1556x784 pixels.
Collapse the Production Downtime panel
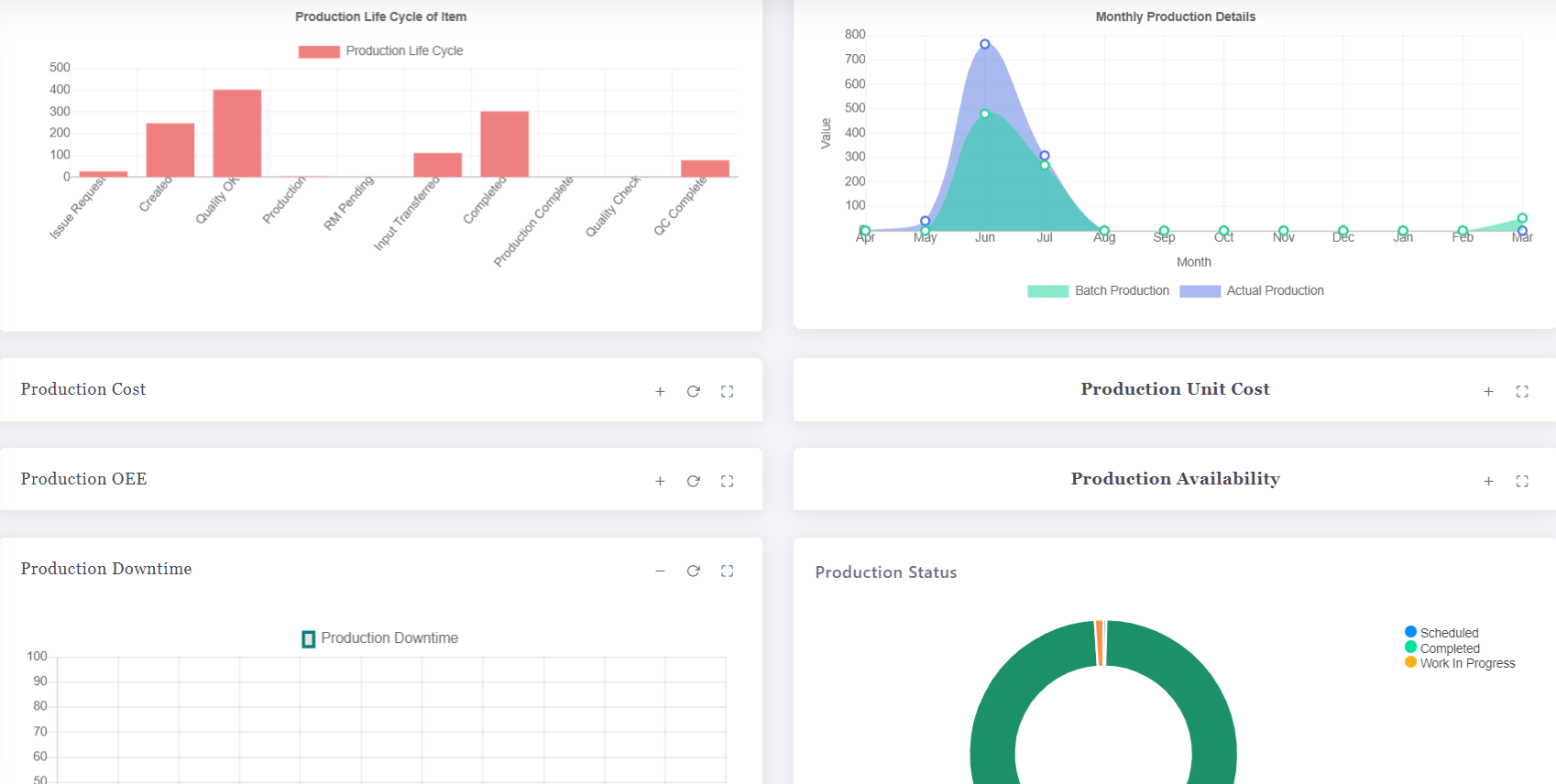coord(660,571)
